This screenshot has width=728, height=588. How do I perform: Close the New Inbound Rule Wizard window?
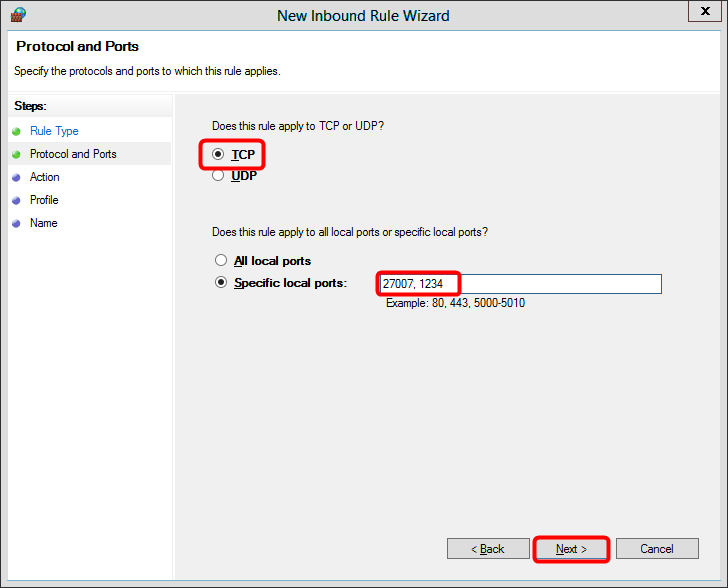point(705,11)
